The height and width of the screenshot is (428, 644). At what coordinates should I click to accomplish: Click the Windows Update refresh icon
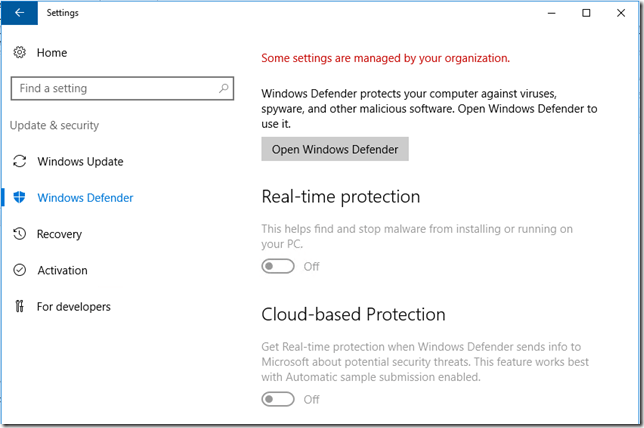[x=19, y=162]
